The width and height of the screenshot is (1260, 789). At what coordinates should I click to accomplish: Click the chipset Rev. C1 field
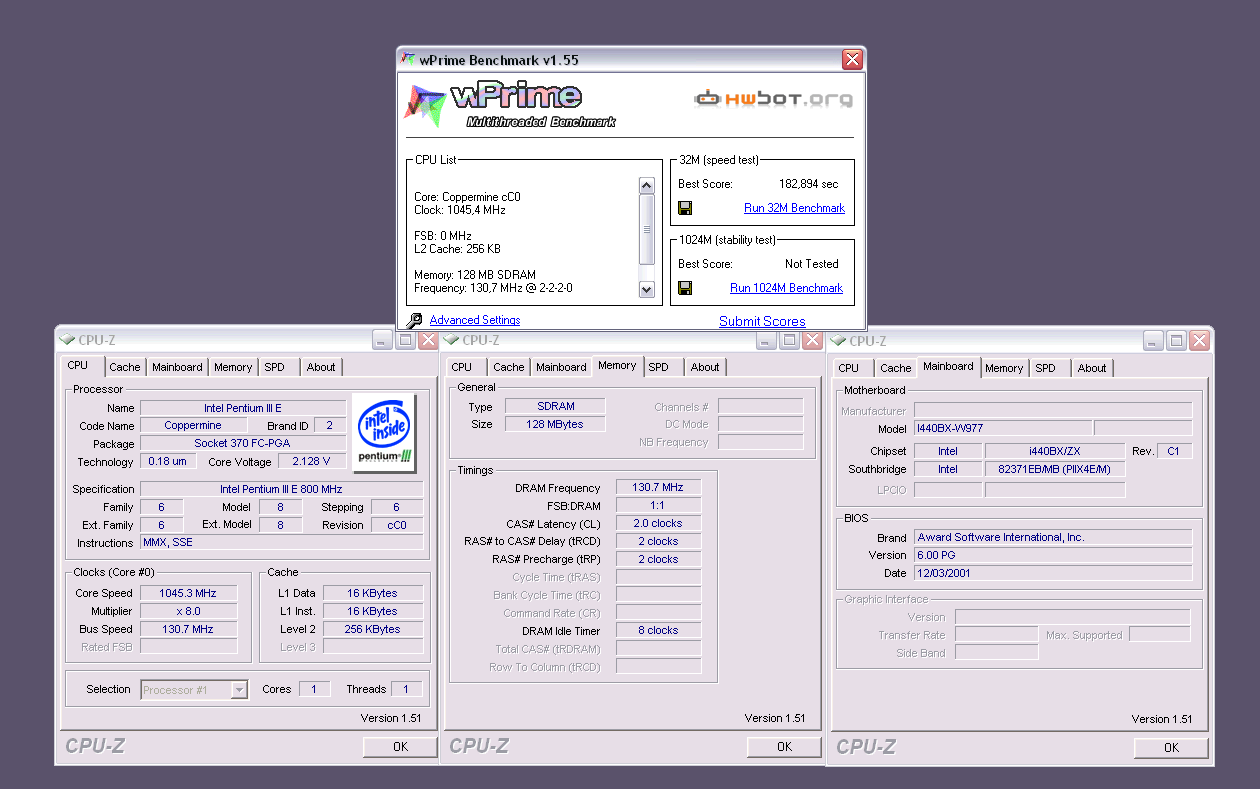[x=1173, y=451]
